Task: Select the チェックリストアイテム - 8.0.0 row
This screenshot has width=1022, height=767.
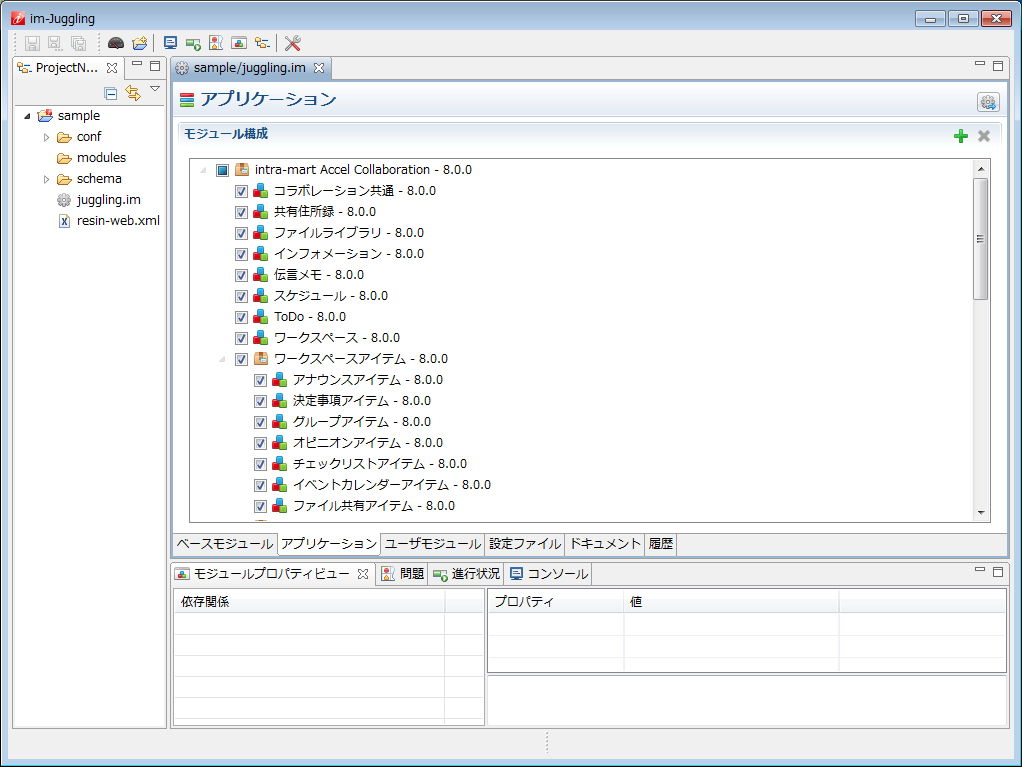Action: (379, 464)
